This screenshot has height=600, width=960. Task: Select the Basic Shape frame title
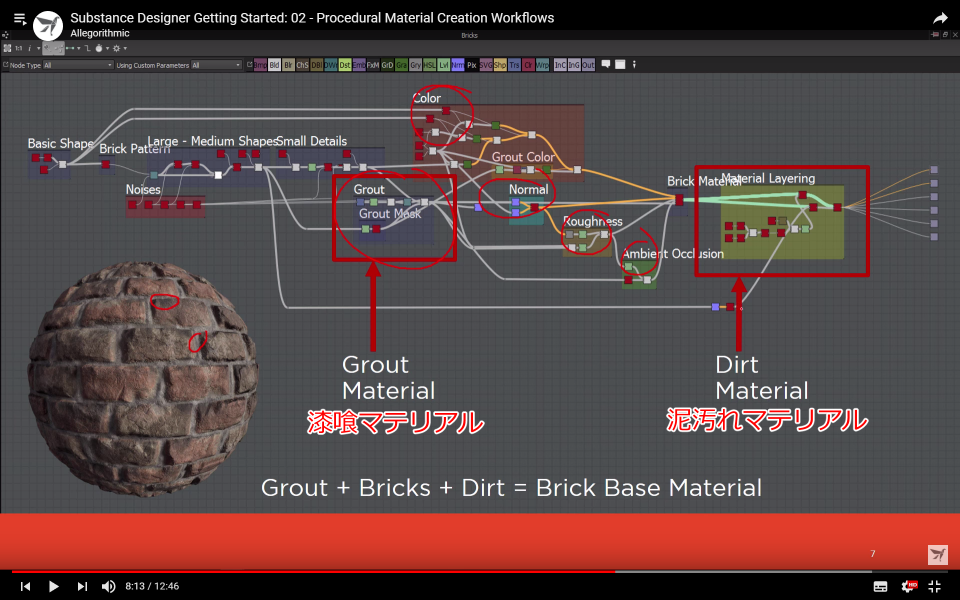pyautogui.click(x=61, y=143)
